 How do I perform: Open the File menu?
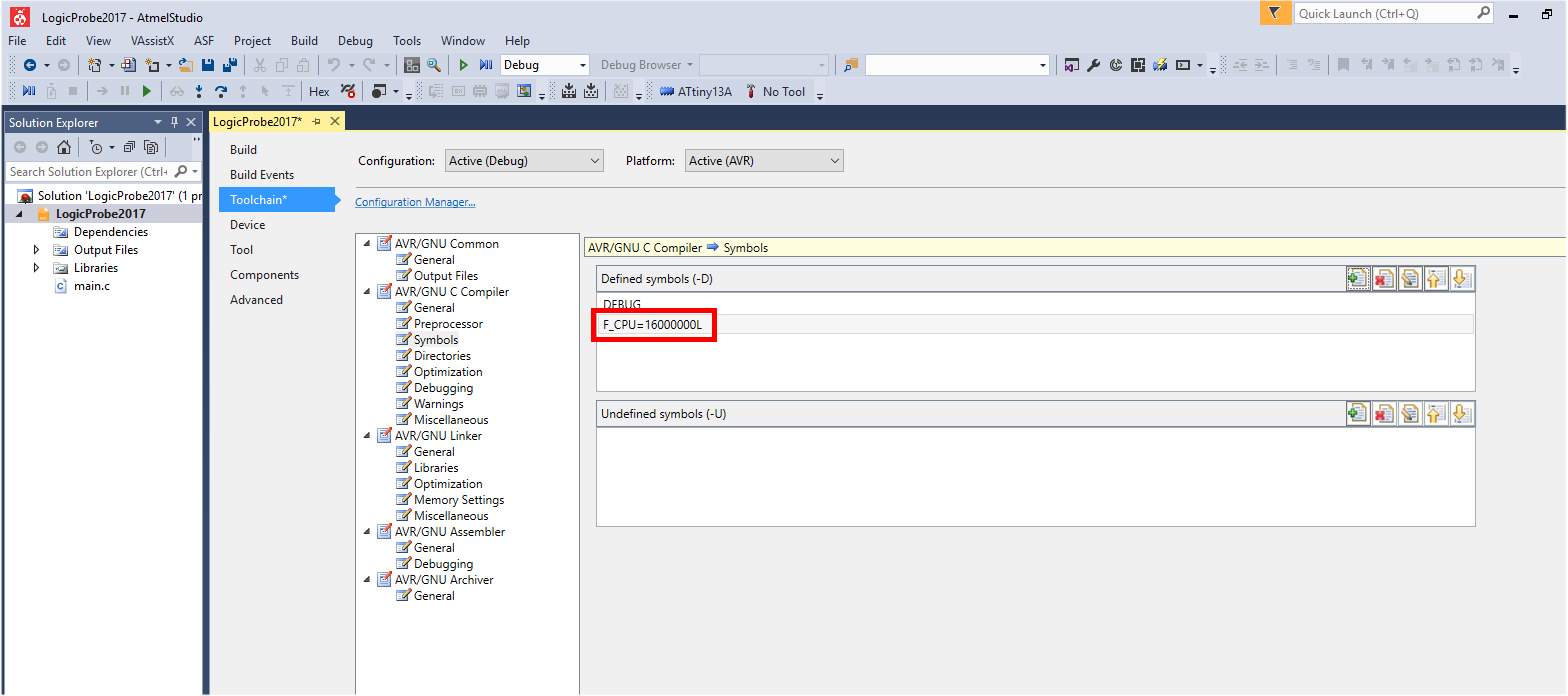17,41
